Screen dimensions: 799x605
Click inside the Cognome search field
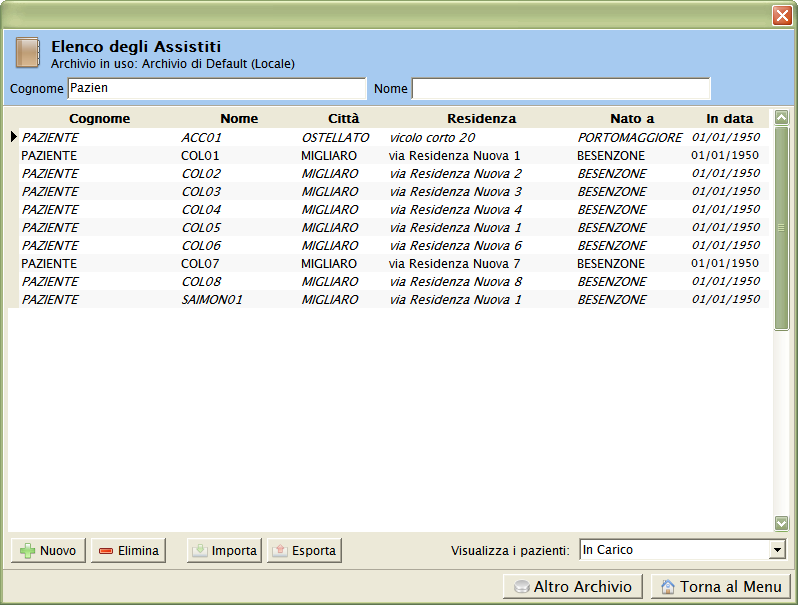tap(216, 88)
